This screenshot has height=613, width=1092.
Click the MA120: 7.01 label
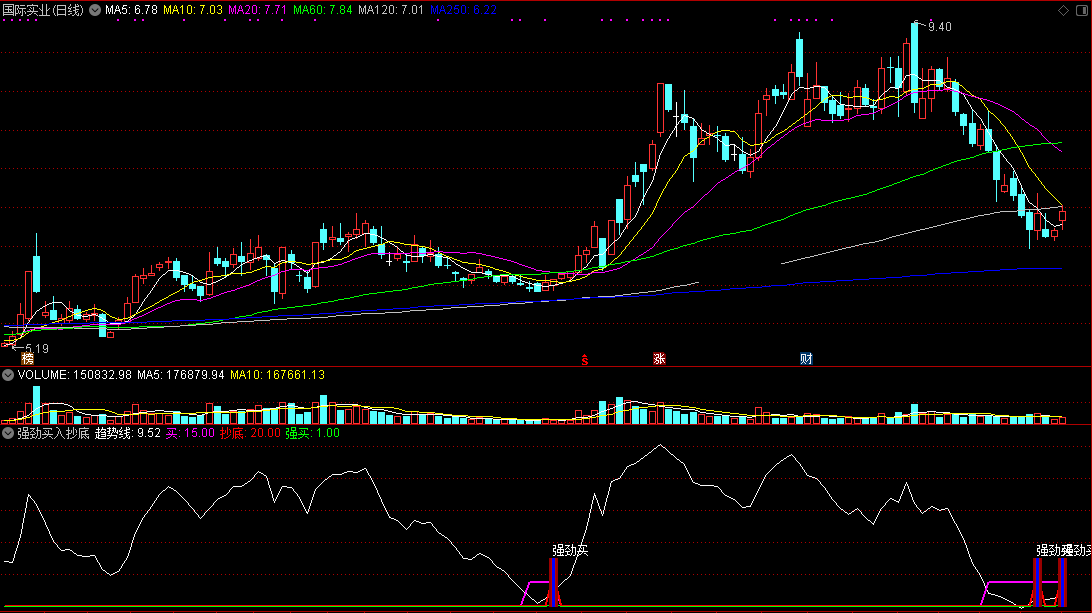click(x=391, y=10)
